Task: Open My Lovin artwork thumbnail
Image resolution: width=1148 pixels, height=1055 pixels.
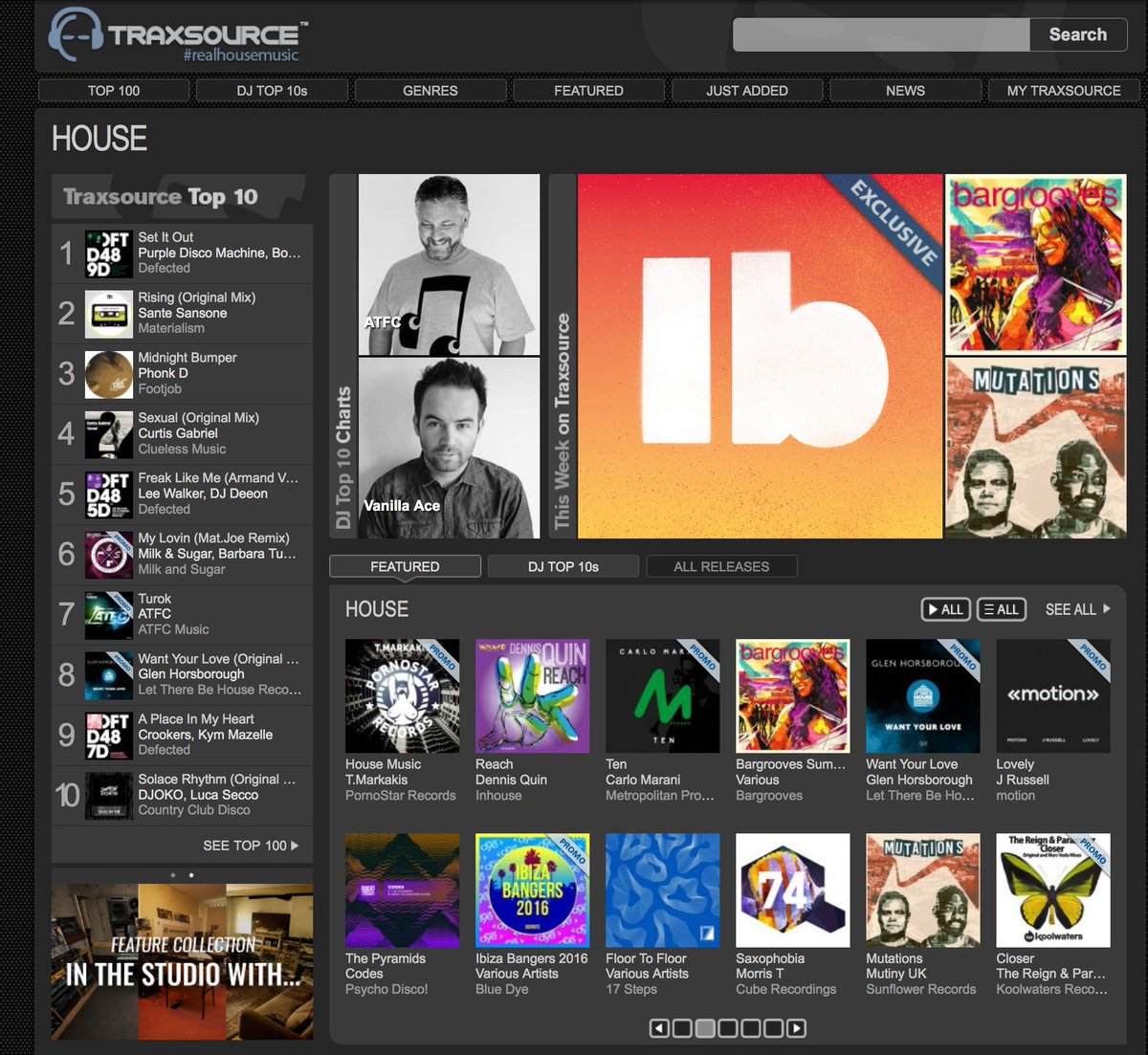Action: coord(109,555)
